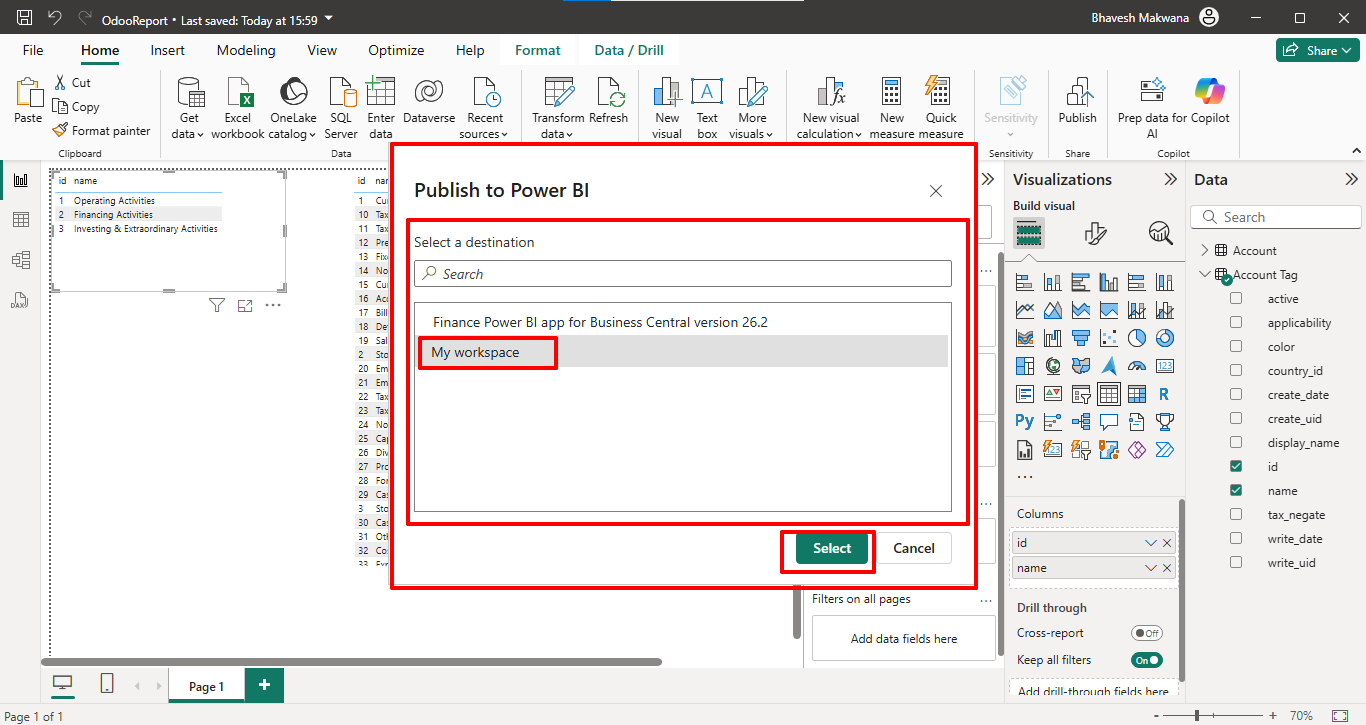Click the Focus mode icon under visual

pyautogui.click(x=245, y=305)
